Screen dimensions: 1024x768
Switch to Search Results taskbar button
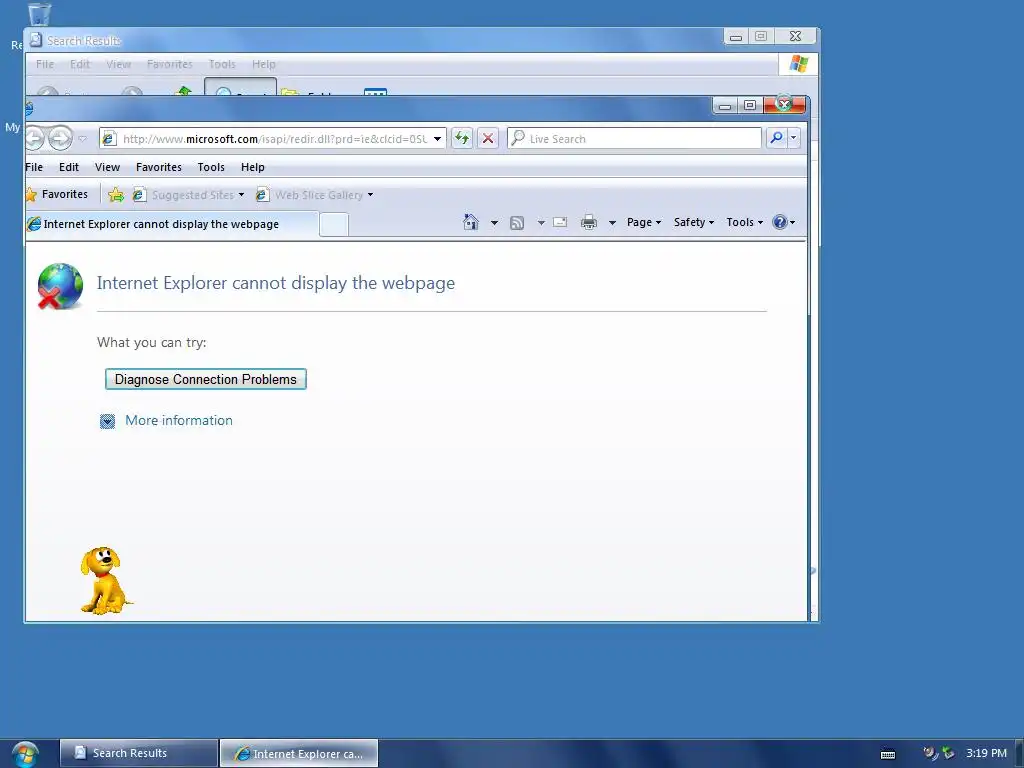tap(138, 753)
